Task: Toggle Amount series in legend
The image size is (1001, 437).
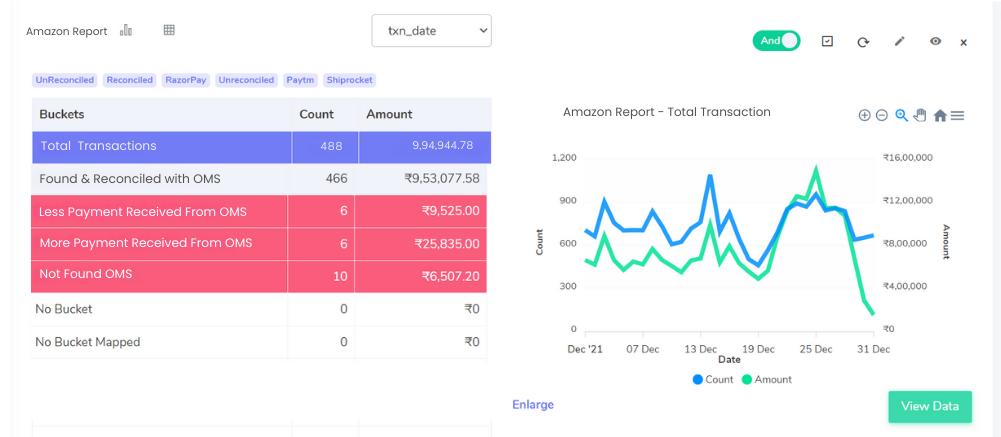Action: point(766,380)
